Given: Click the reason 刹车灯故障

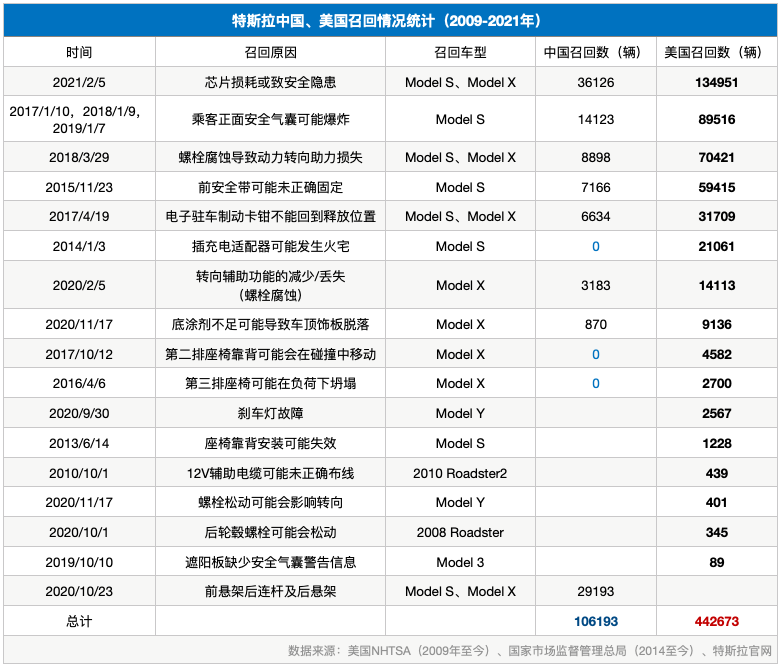Looking at the screenshot, I should click(x=270, y=413).
